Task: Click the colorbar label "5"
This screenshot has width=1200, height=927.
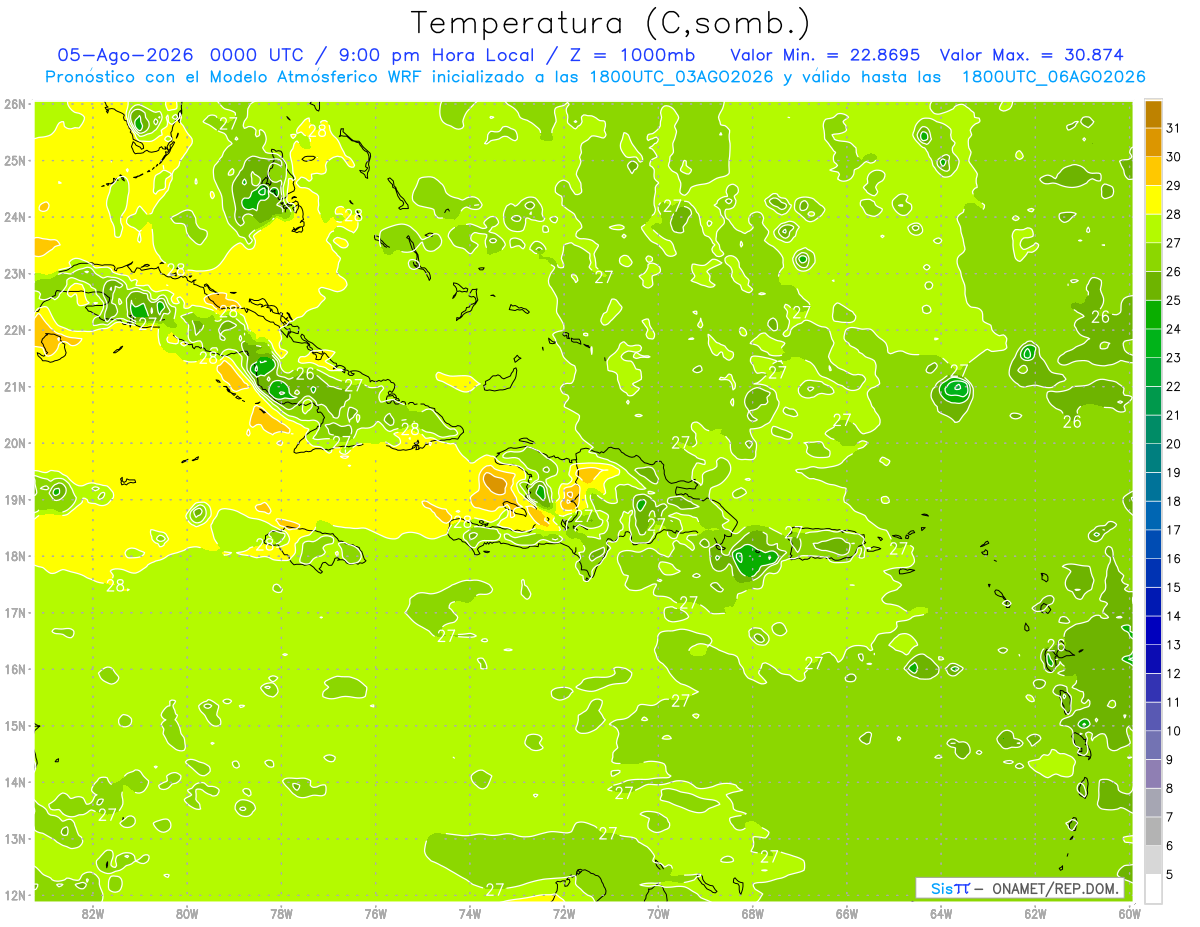Action: click(x=1170, y=874)
